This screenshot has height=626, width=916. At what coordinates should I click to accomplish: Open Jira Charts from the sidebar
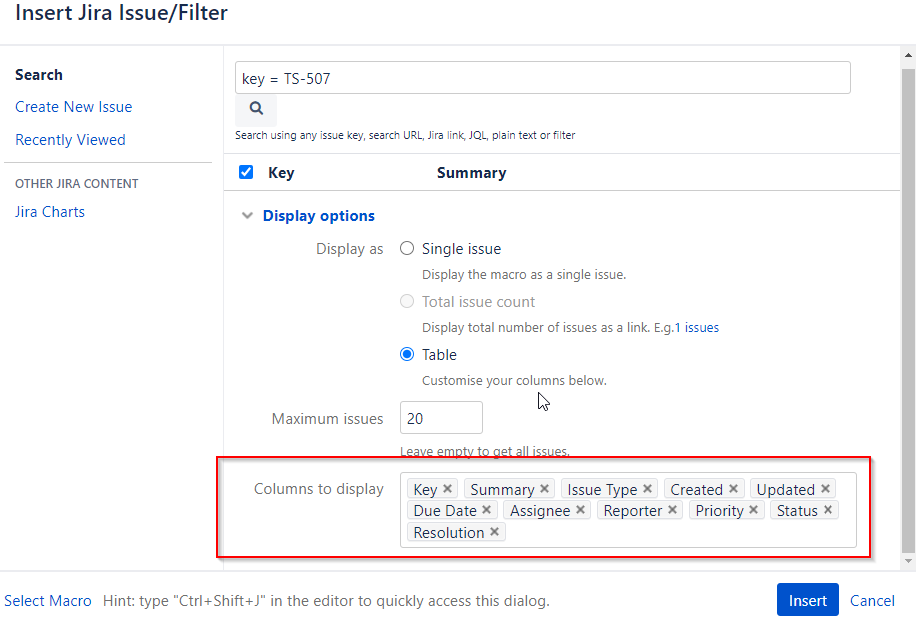[49, 211]
